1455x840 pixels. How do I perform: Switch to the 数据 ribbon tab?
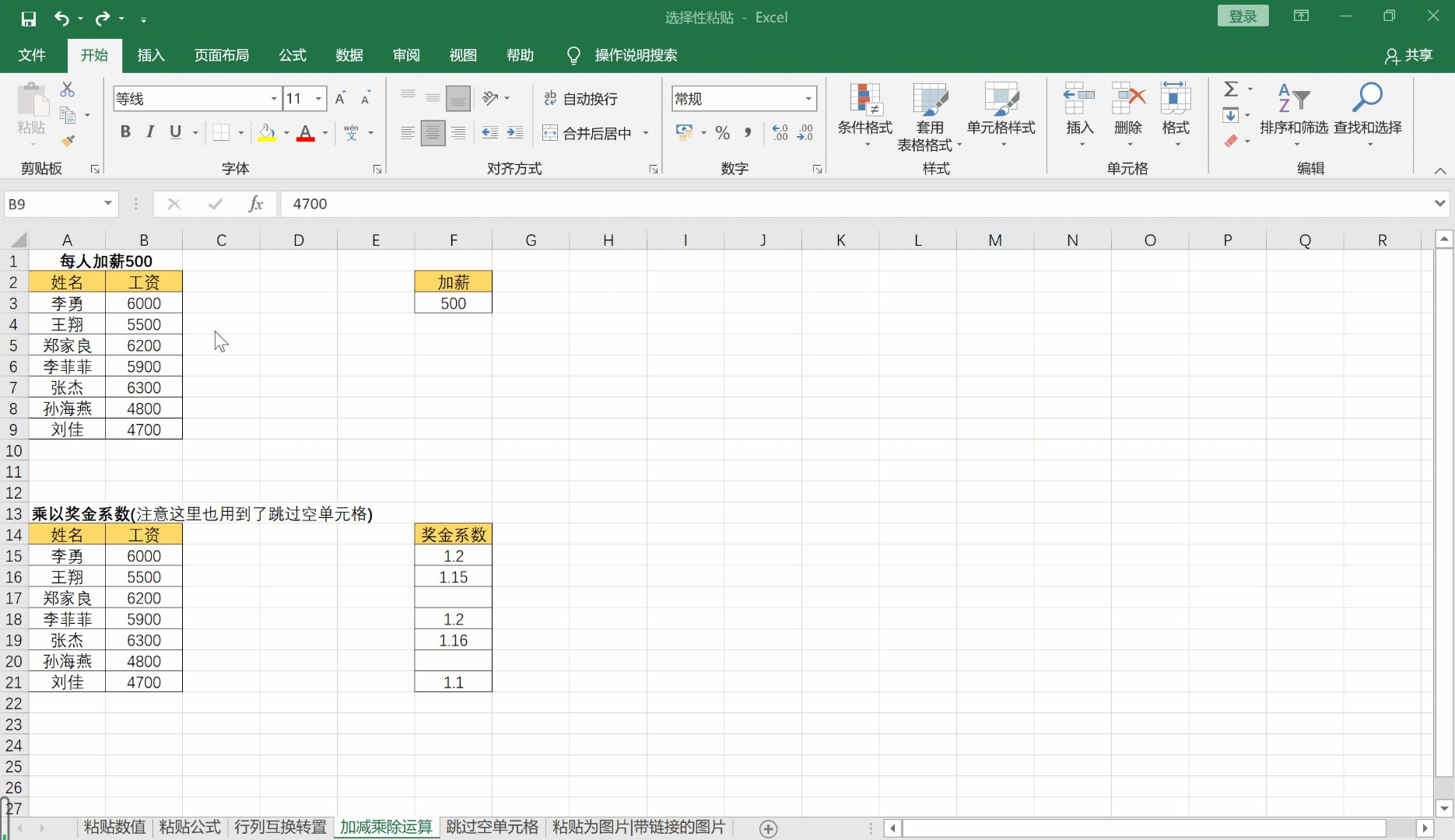(349, 55)
